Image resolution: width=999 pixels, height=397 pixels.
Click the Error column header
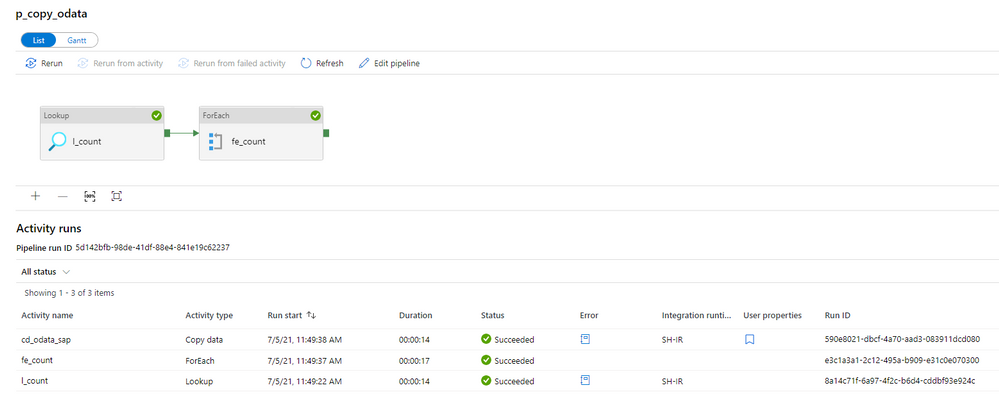[x=589, y=315]
